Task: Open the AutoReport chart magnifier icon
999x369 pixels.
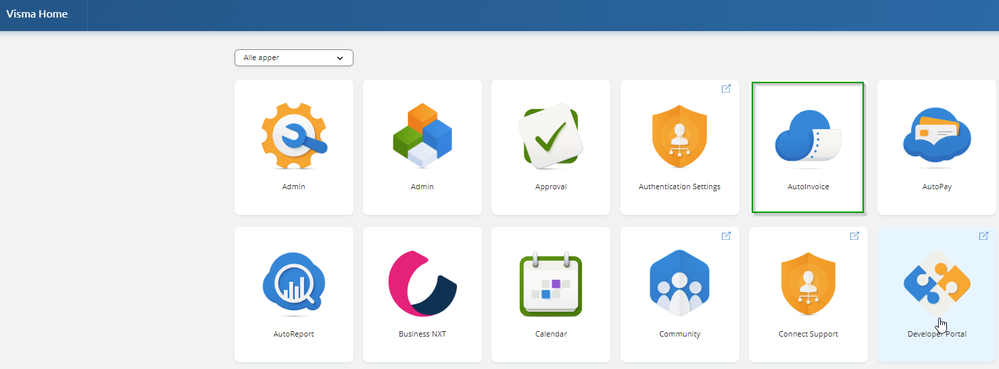Action: point(294,284)
